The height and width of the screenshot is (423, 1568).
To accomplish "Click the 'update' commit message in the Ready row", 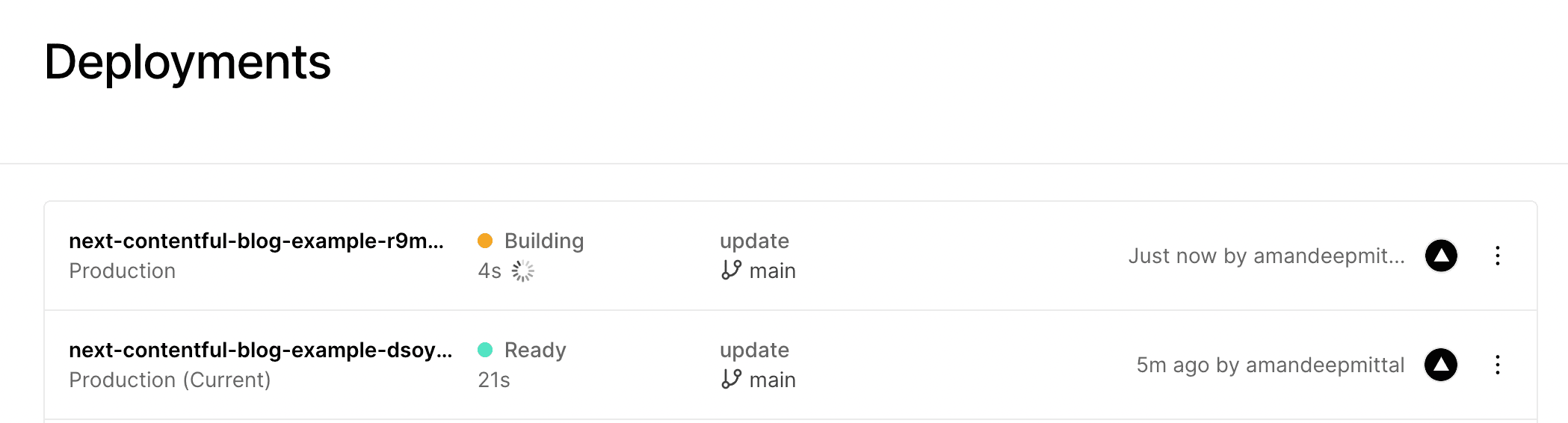I will coord(754,350).
